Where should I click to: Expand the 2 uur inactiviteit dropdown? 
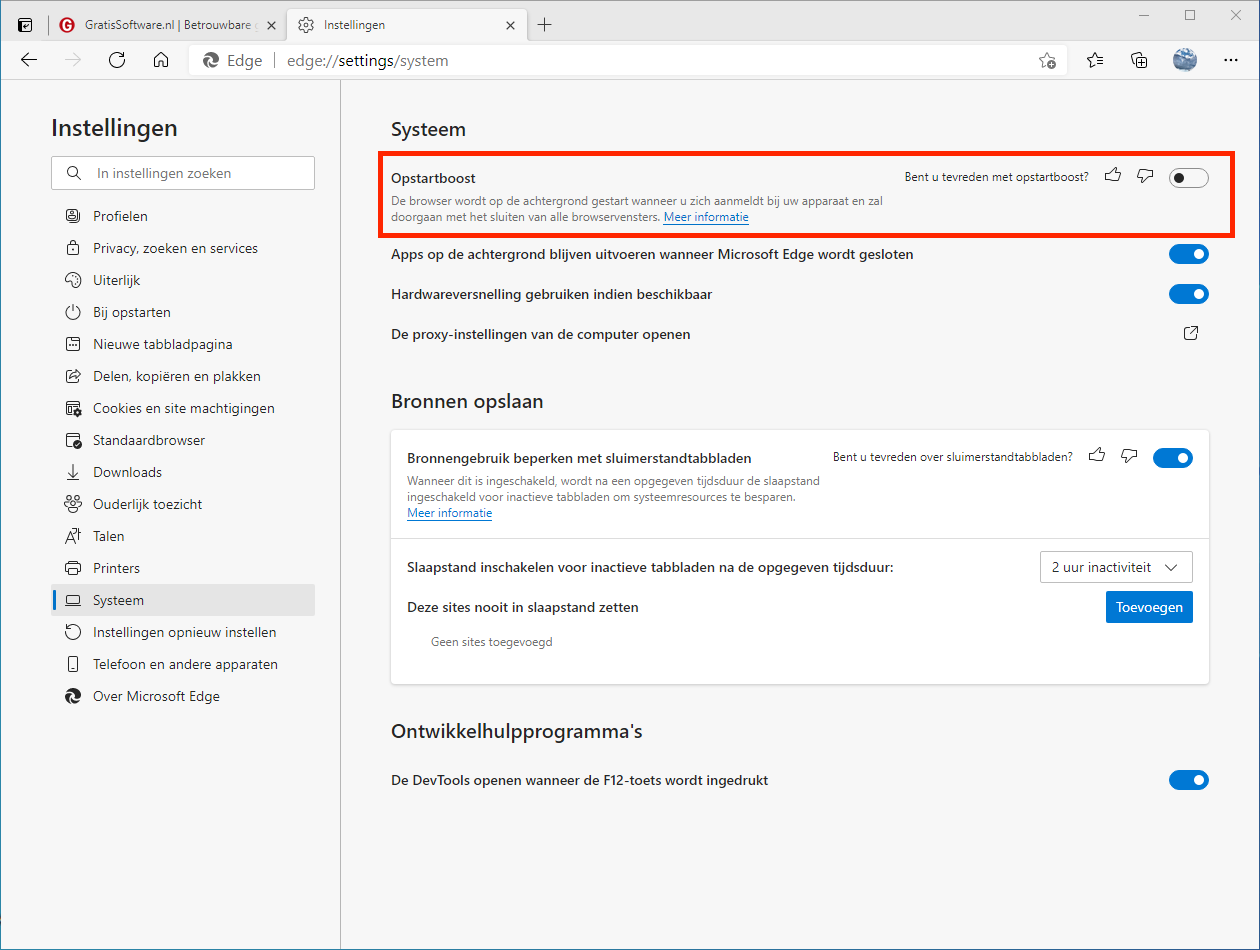click(1116, 567)
